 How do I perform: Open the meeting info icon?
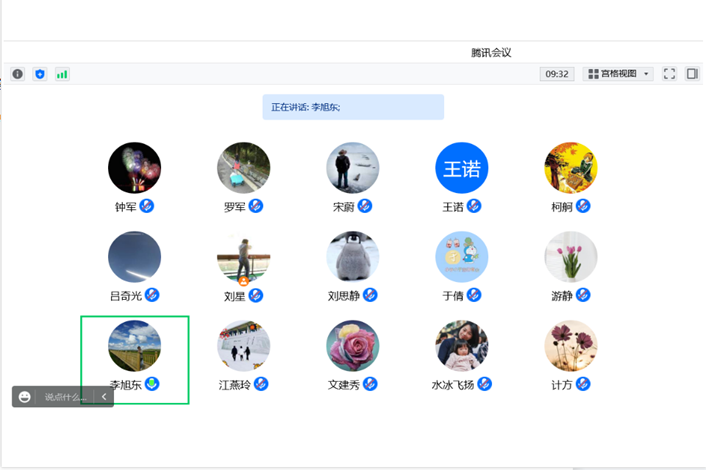click(17, 74)
